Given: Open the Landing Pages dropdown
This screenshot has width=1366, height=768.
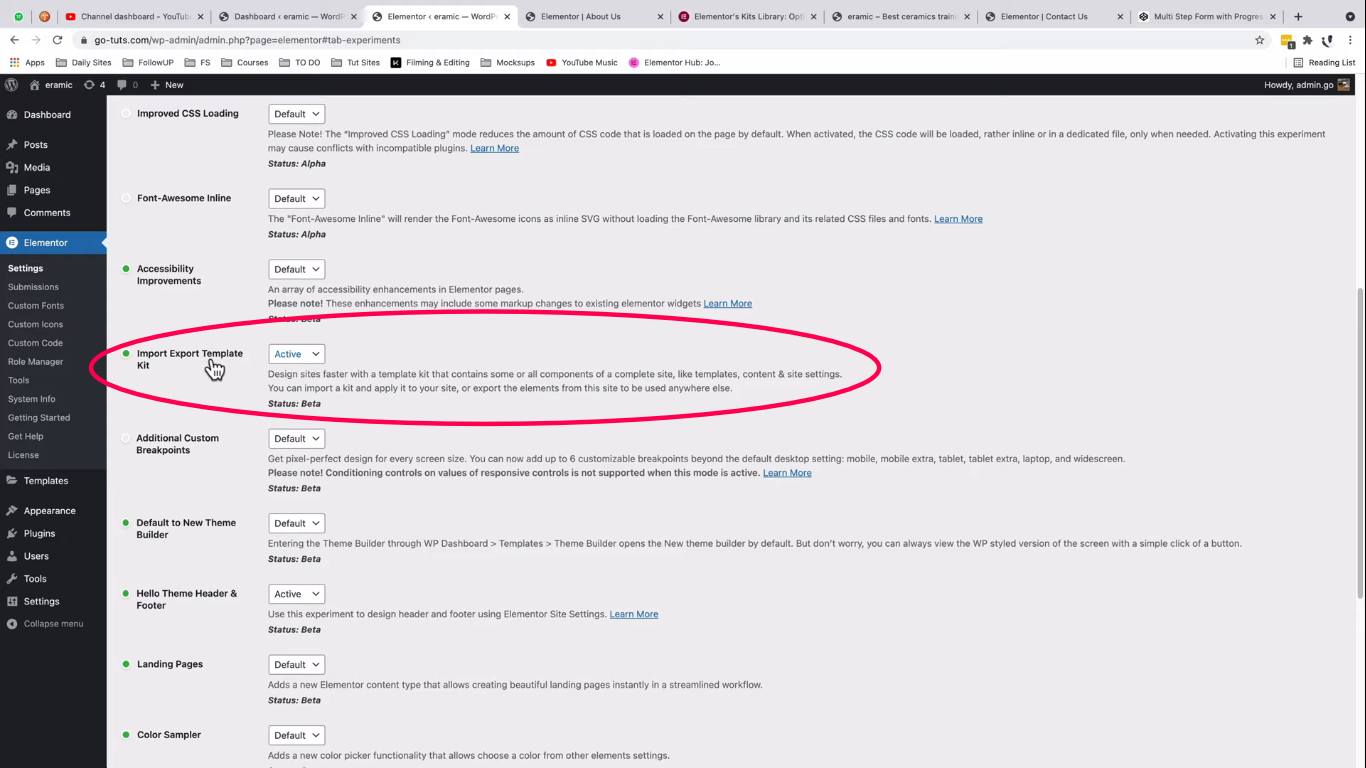Looking at the screenshot, I should (296, 665).
